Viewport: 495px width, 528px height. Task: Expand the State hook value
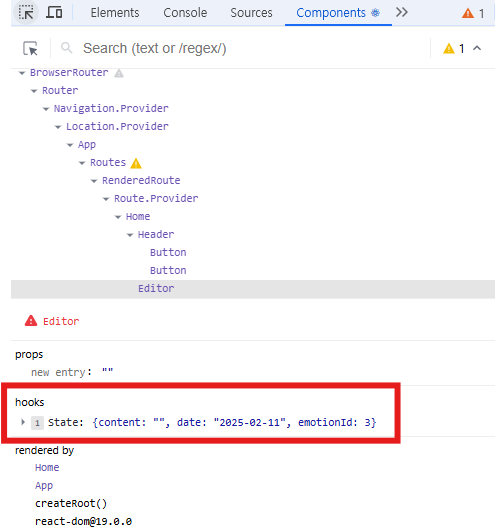pos(23,422)
